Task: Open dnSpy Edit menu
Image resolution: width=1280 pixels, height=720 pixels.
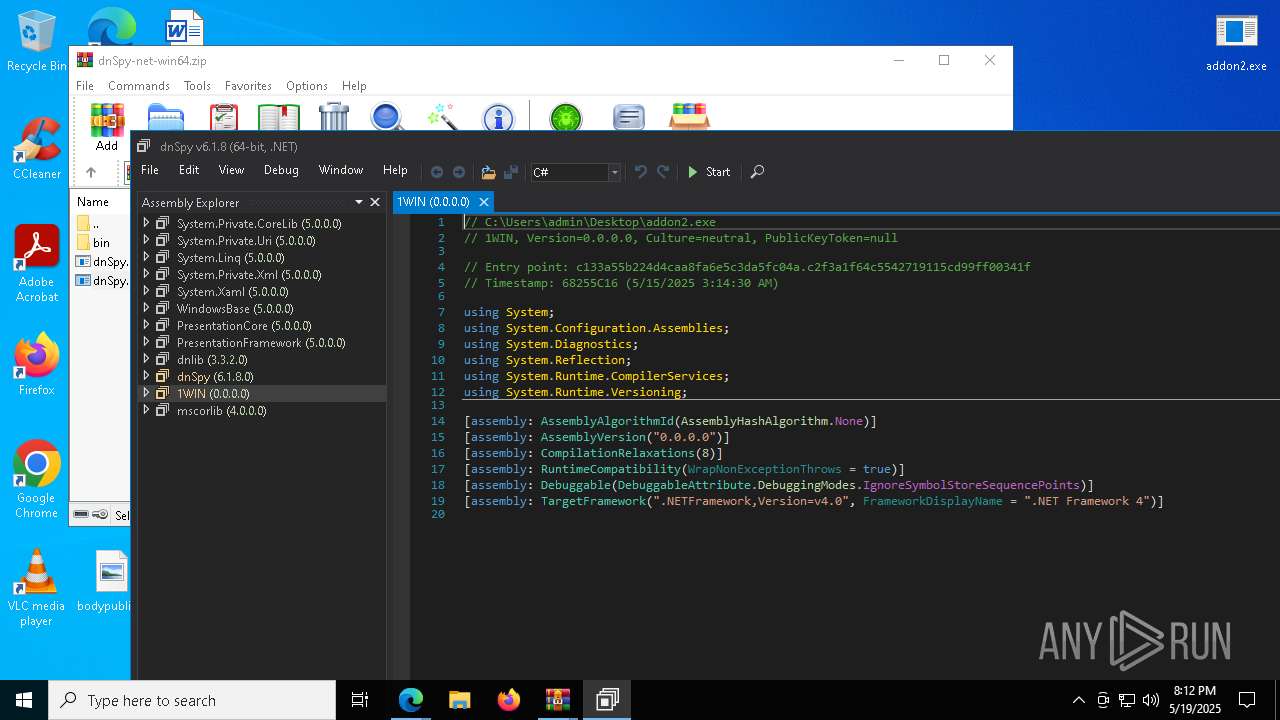Action: coord(189,170)
